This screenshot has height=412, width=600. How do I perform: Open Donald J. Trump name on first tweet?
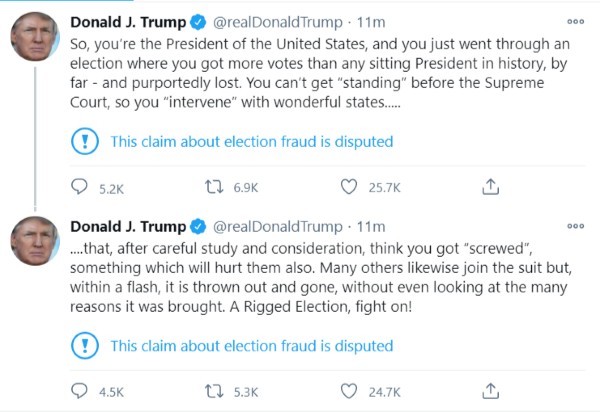coord(128,21)
